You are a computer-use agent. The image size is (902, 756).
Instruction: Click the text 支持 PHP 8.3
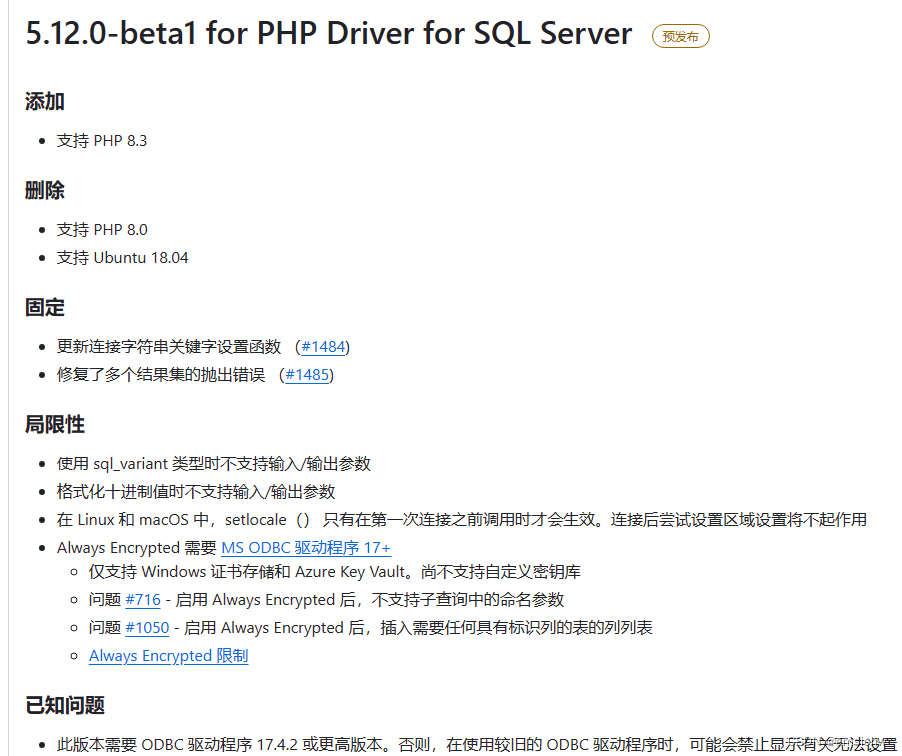[102, 140]
